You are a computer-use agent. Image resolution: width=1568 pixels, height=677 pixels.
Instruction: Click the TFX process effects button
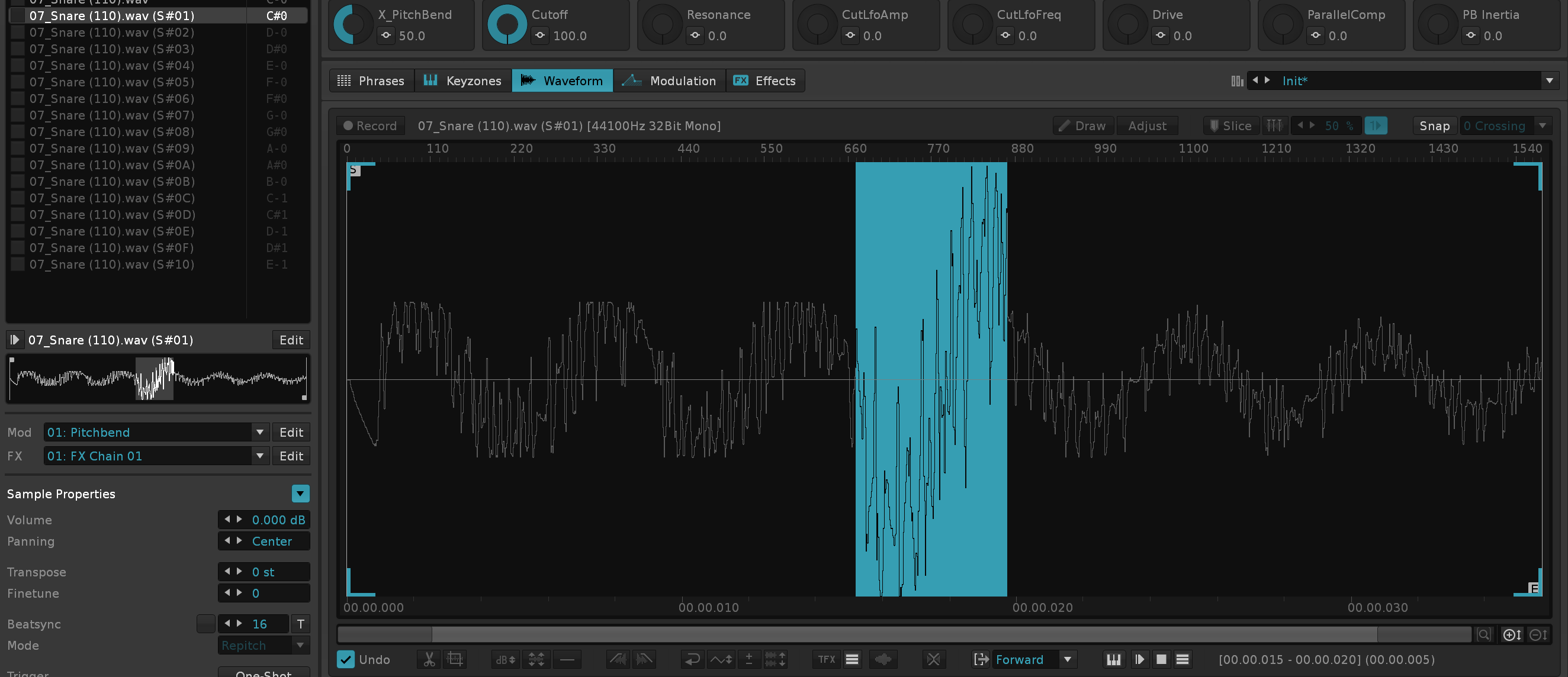pos(826,659)
